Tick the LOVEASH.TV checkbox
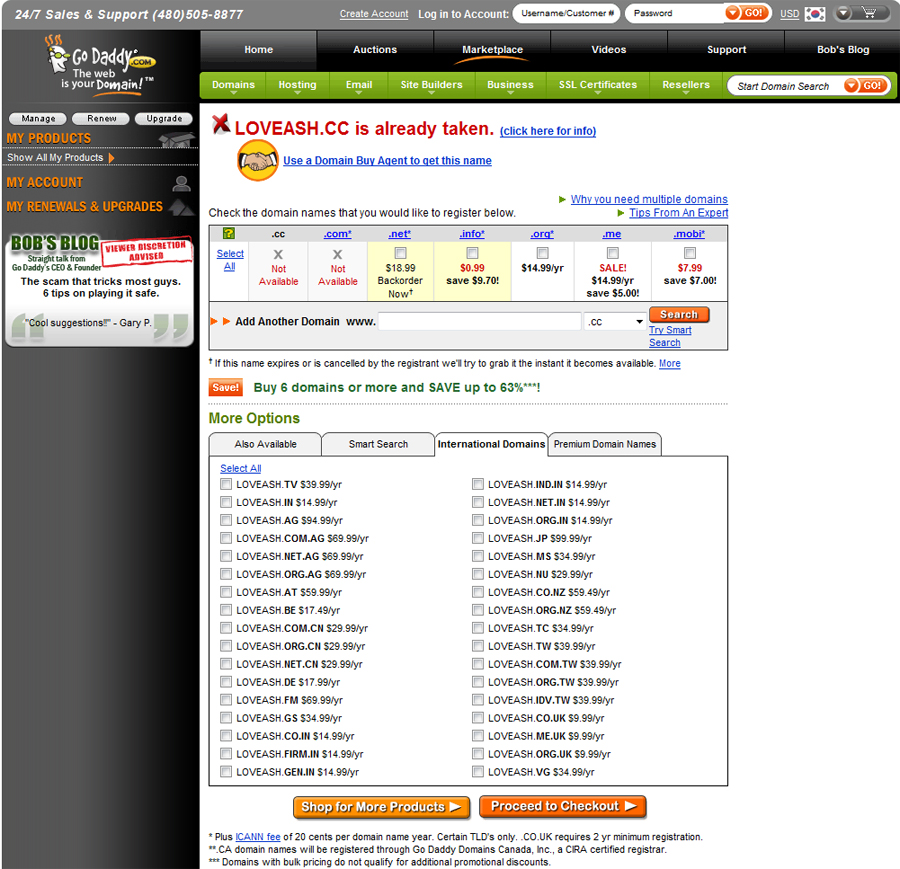This screenshot has height=869, width=900. (x=226, y=484)
